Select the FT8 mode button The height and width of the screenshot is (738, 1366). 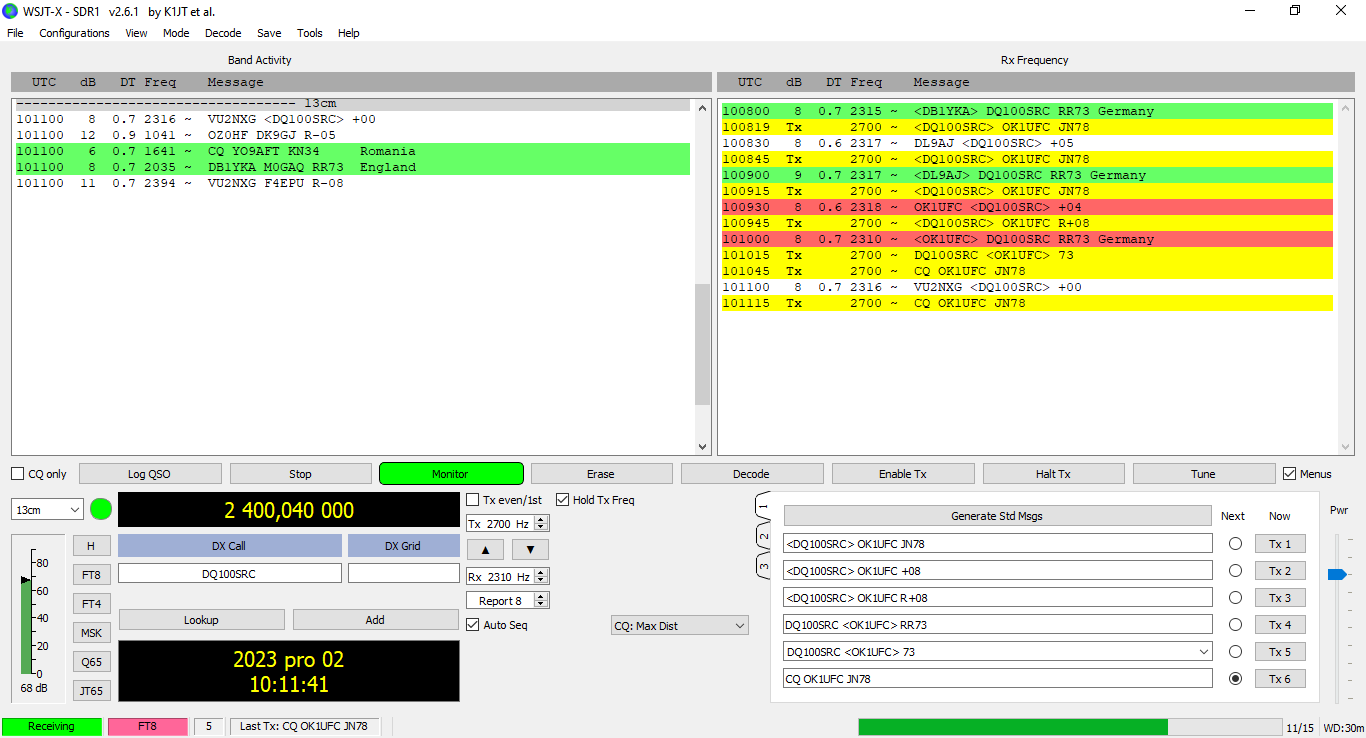click(91, 575)
